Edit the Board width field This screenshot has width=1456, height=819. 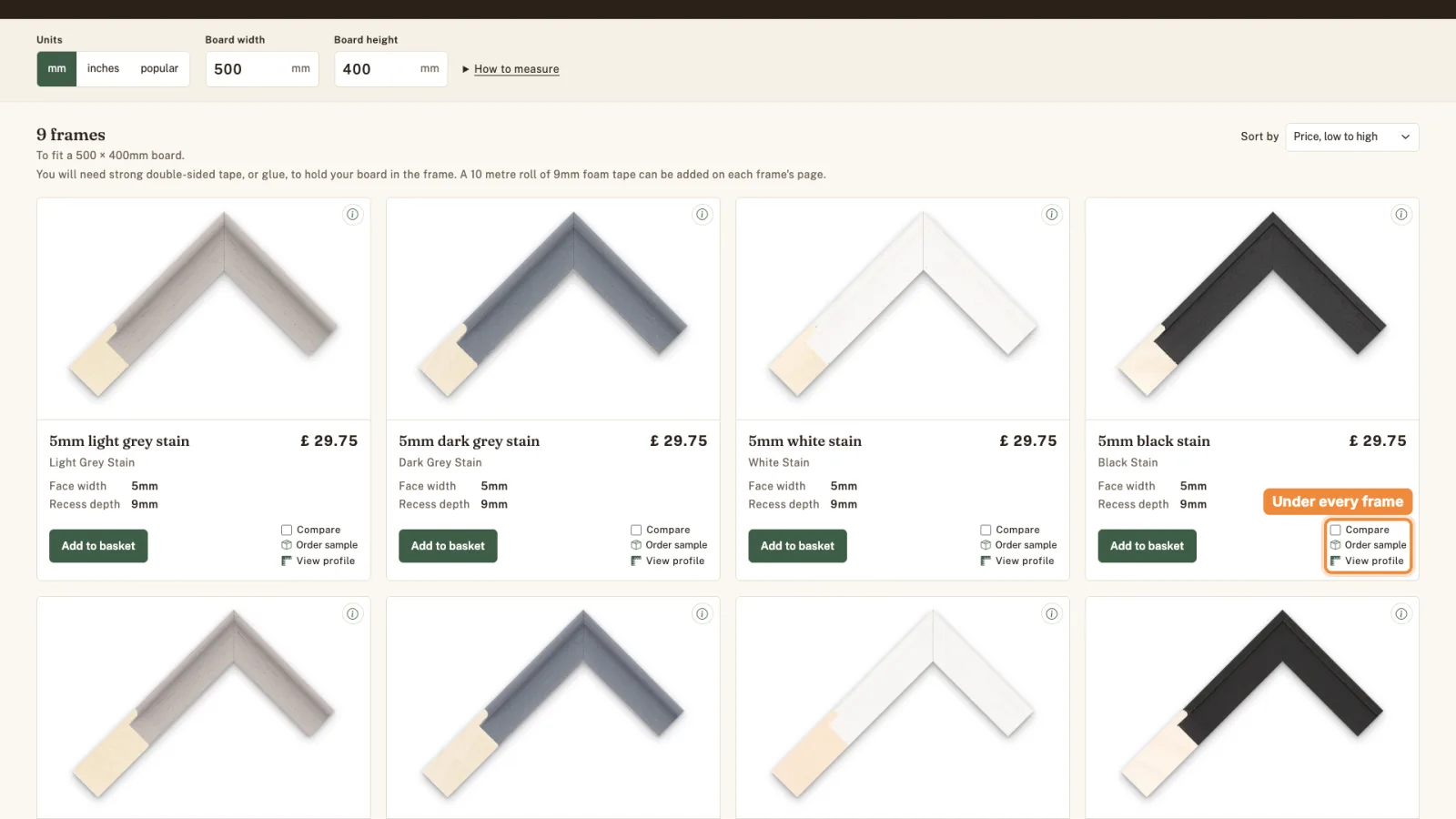(x=262, y=69)
